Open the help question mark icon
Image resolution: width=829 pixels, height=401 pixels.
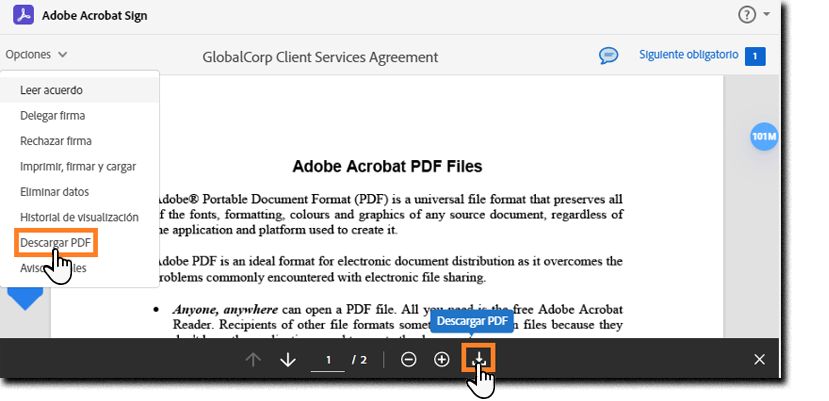click(747, 15)
